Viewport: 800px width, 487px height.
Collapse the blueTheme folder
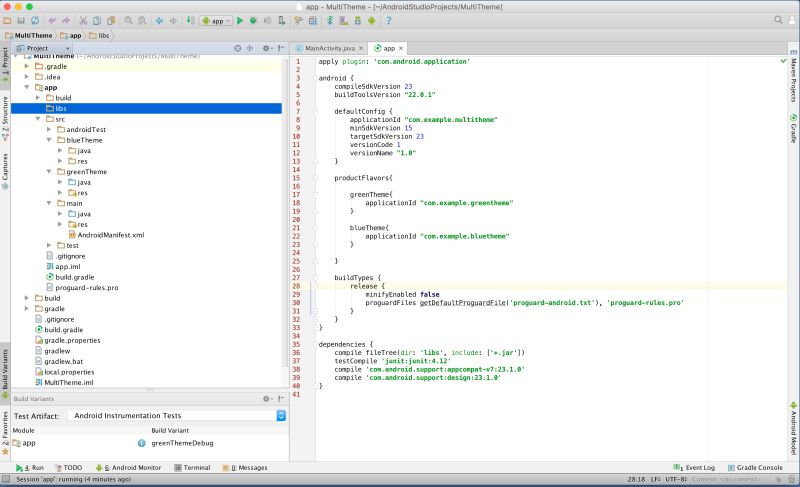(49, 140)
